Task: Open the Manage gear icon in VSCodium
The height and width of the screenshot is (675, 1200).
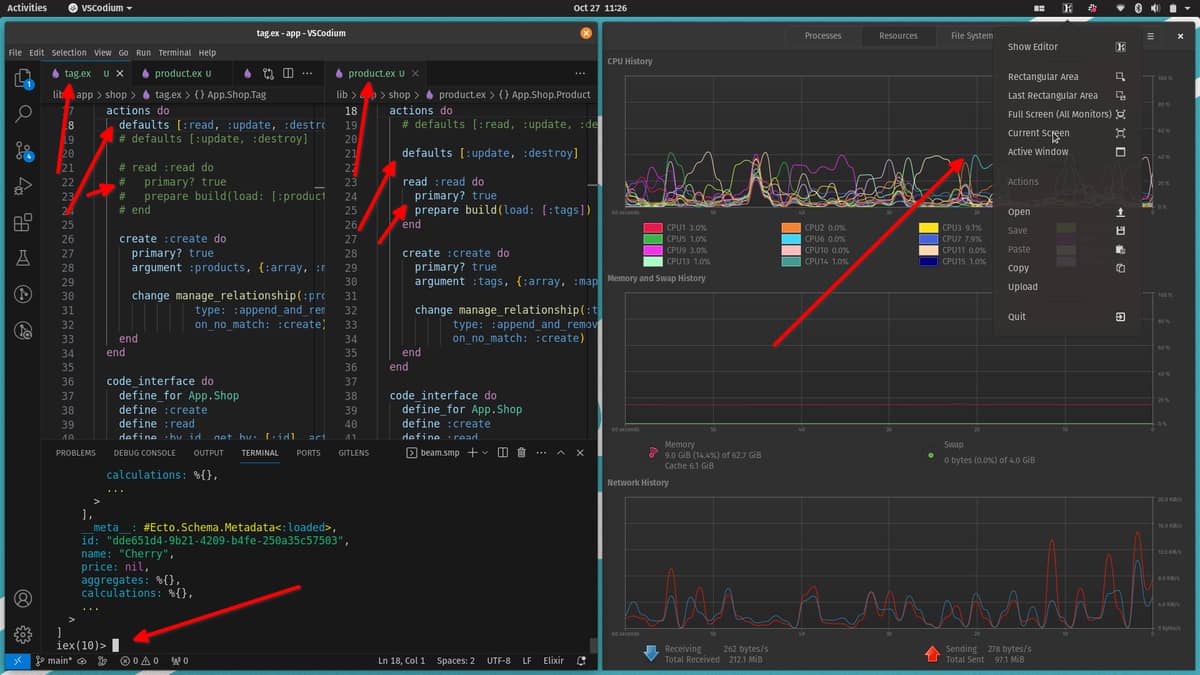Action: click(x=22, y=635)
